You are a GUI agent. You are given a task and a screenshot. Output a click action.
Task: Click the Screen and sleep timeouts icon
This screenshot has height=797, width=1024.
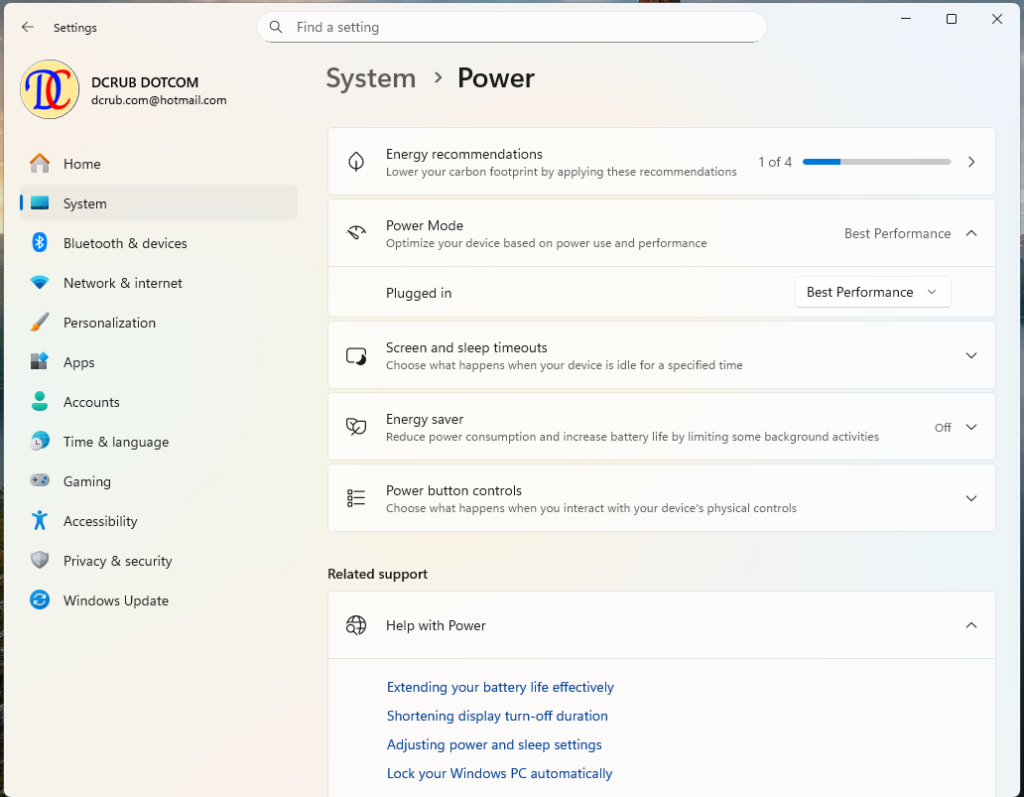click(x=356, y=355)
